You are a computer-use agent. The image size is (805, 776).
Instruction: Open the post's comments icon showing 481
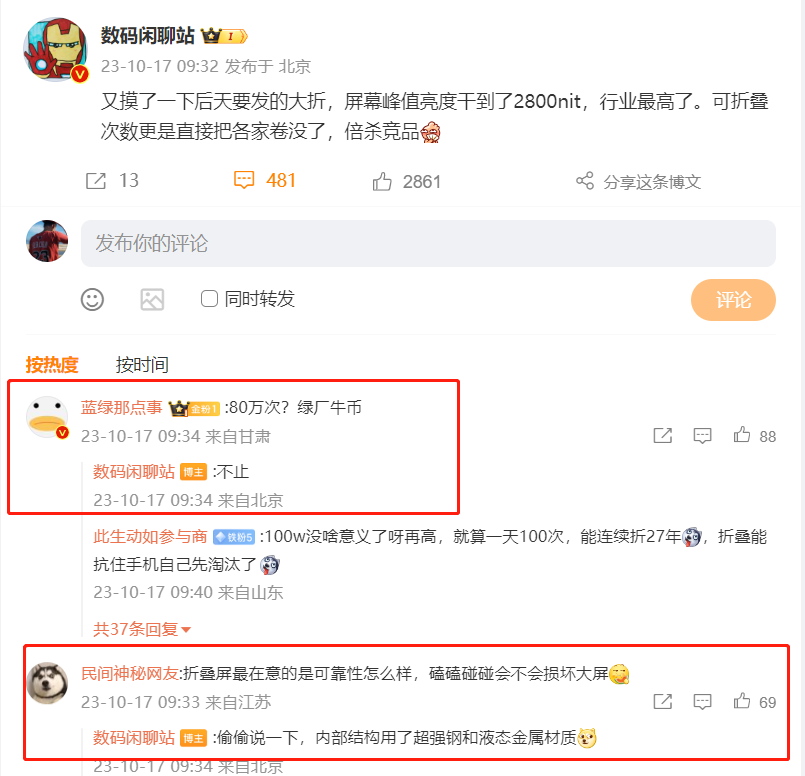tap(244, 180)
